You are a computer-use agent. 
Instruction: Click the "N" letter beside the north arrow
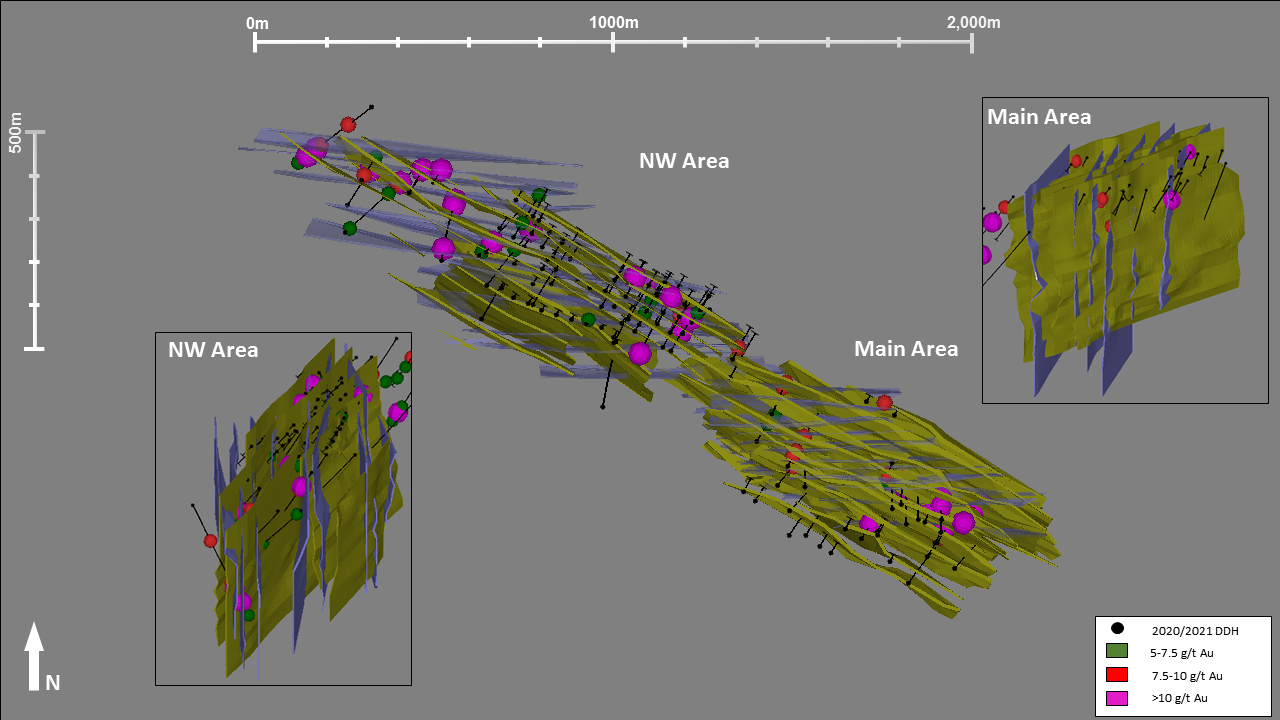(53, 682)
